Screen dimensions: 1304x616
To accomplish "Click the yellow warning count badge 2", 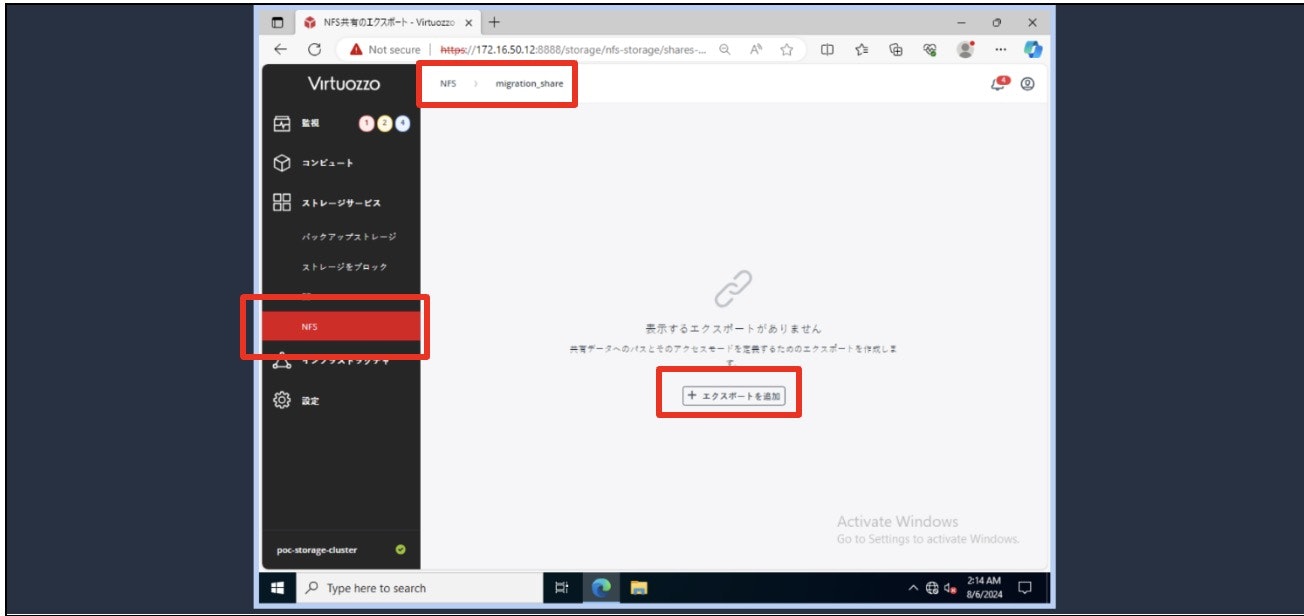I will click(384, 123).
